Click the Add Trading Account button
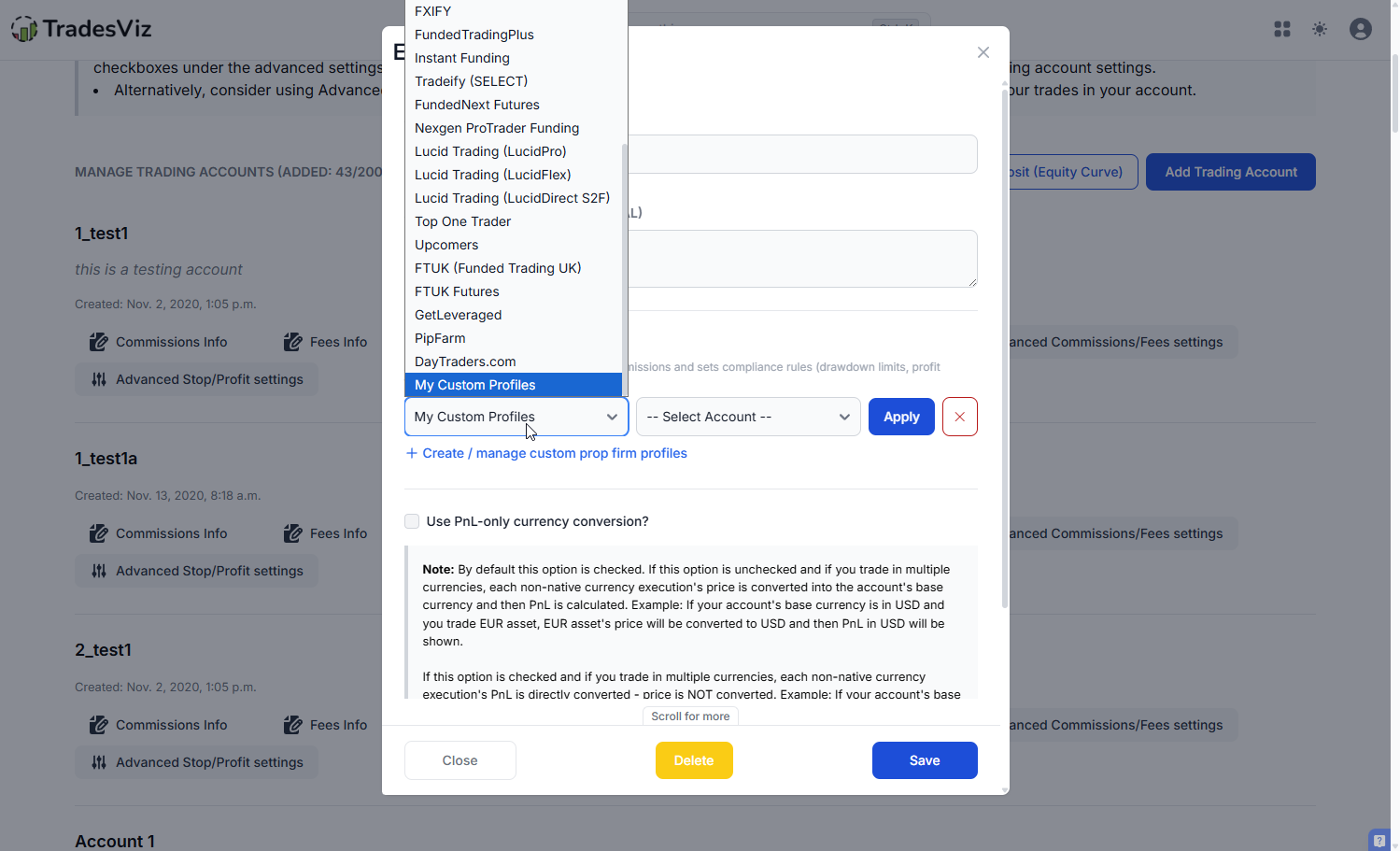 (1231, 172)
